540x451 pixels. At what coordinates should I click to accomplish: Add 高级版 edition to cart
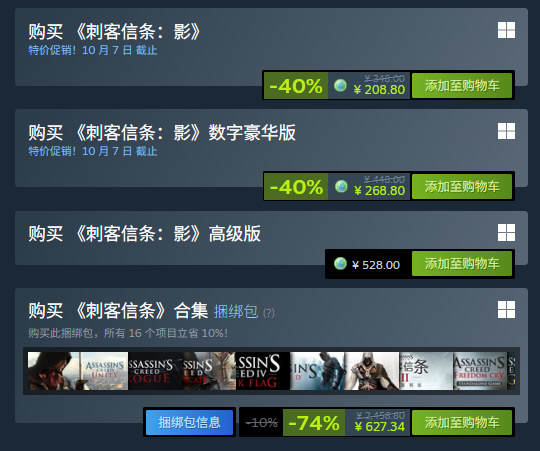click(x=461, y=264)
